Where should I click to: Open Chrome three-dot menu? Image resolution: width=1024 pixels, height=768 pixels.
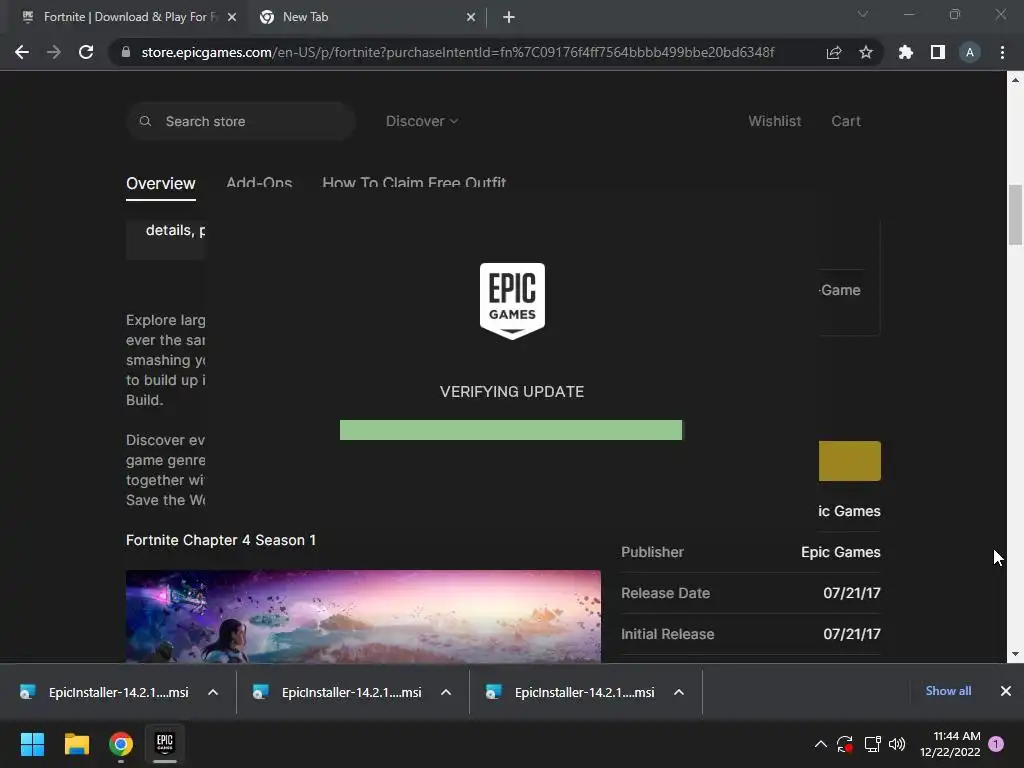click(x=1002, y=52)
